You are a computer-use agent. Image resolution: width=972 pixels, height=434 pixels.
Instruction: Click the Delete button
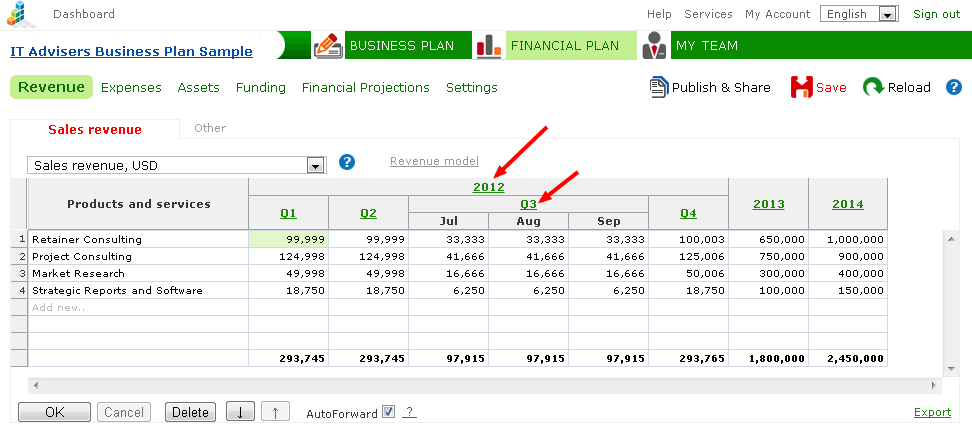[x=190, y=412]
